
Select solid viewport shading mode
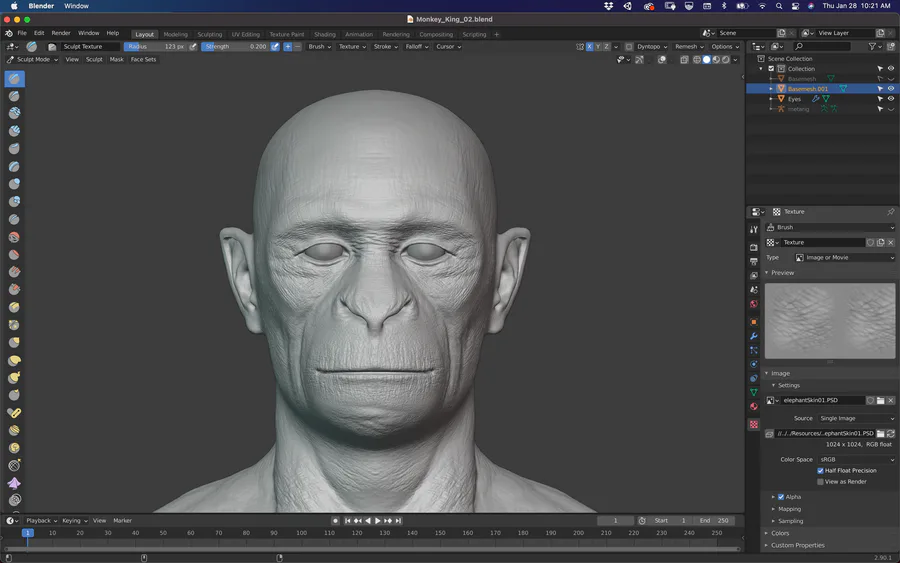tap(707, 60)
